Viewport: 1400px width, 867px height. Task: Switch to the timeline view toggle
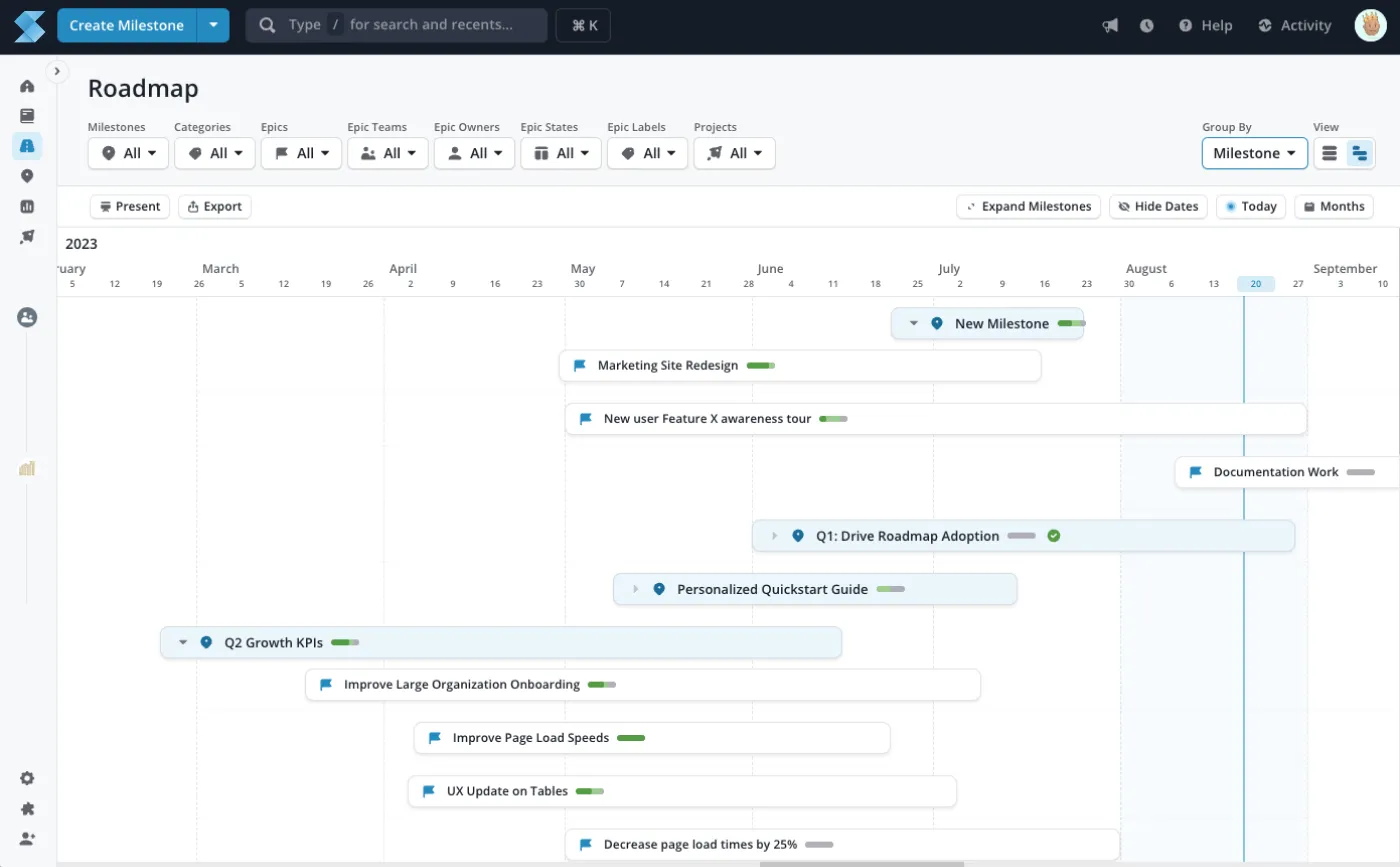click(1359, 153)
